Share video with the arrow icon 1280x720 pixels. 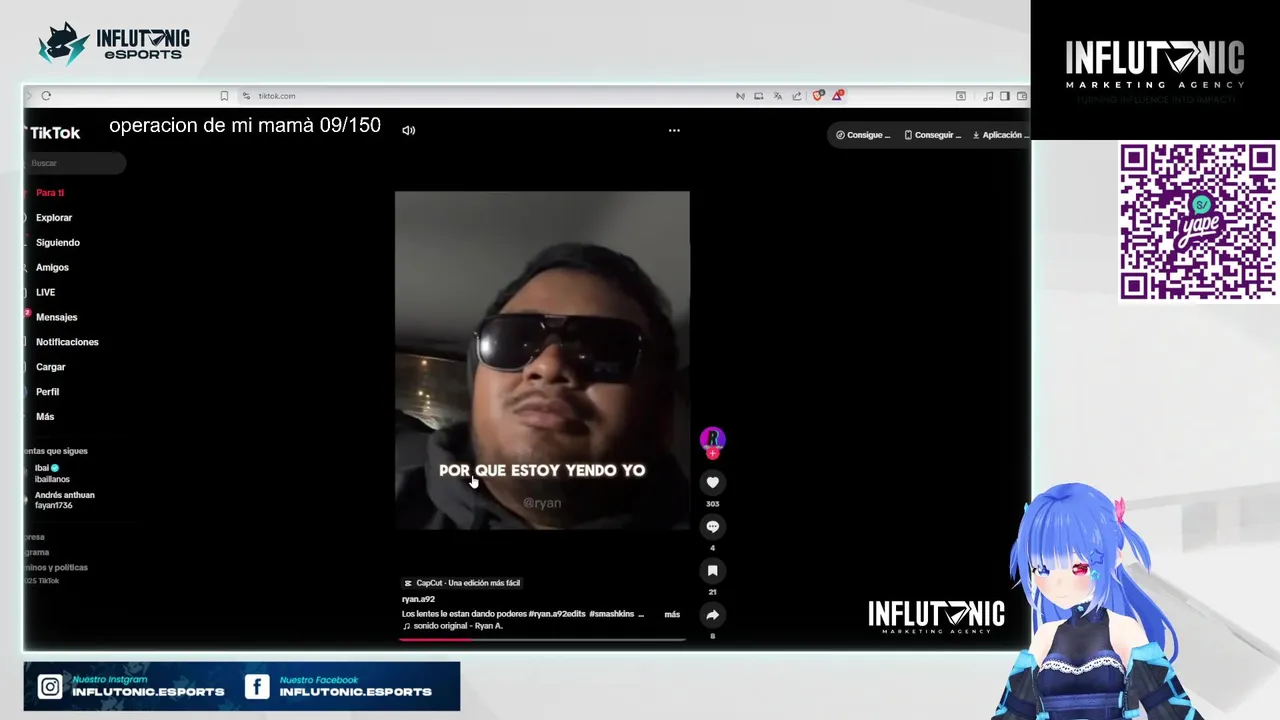pos(712,614)
